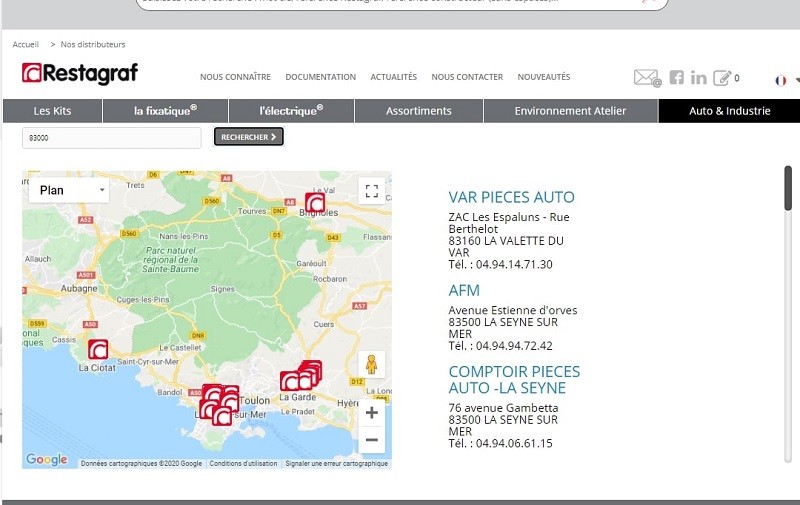
Task: Click the Nos distributeurs breadcrumb
Action: tap(93, 44)
